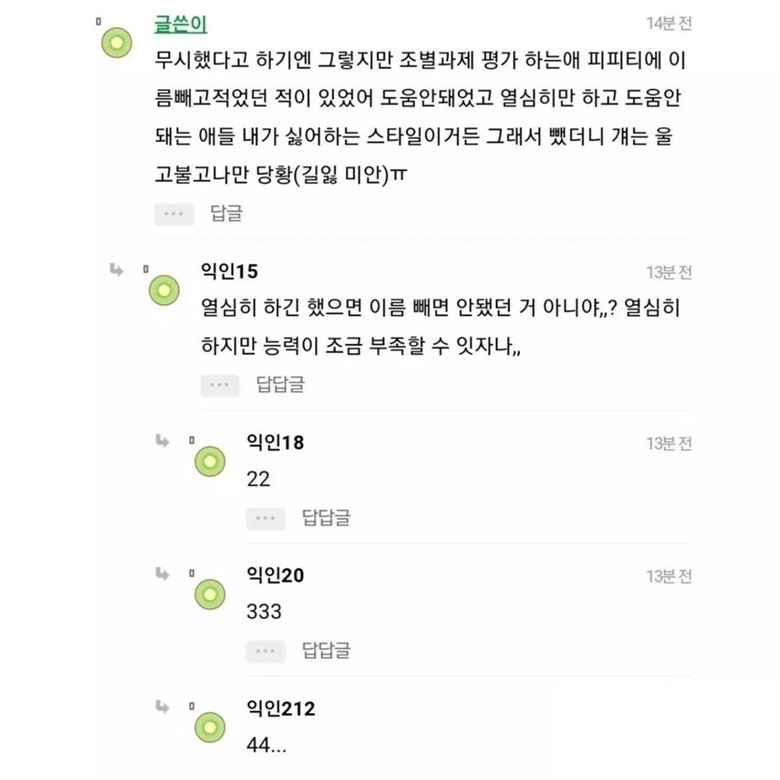Open the more options menu under 글쓴이's comment
This screenshot has height=780, width=780.
174,214
